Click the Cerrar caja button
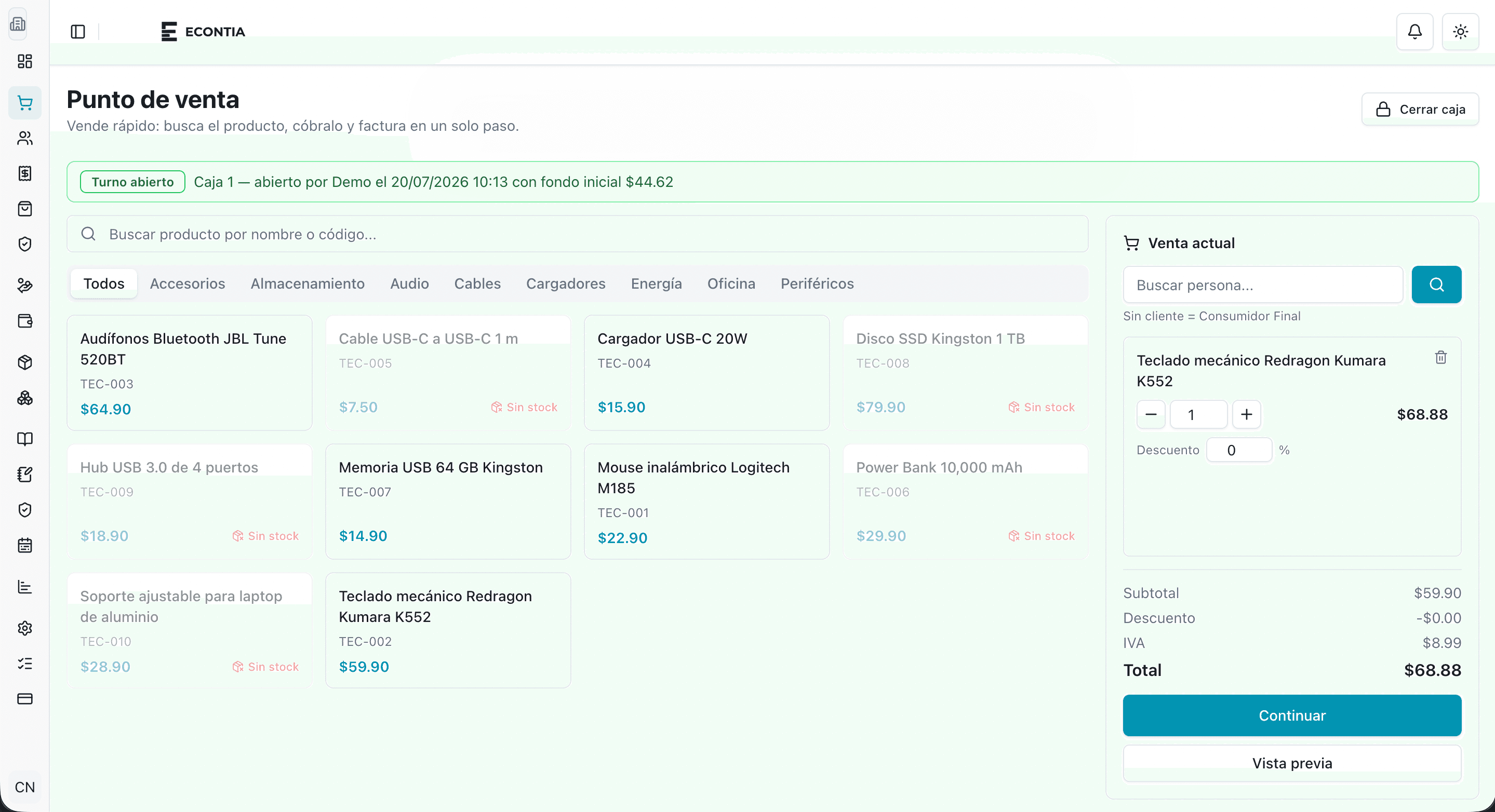1495x812 pixels. [1420, 109]
